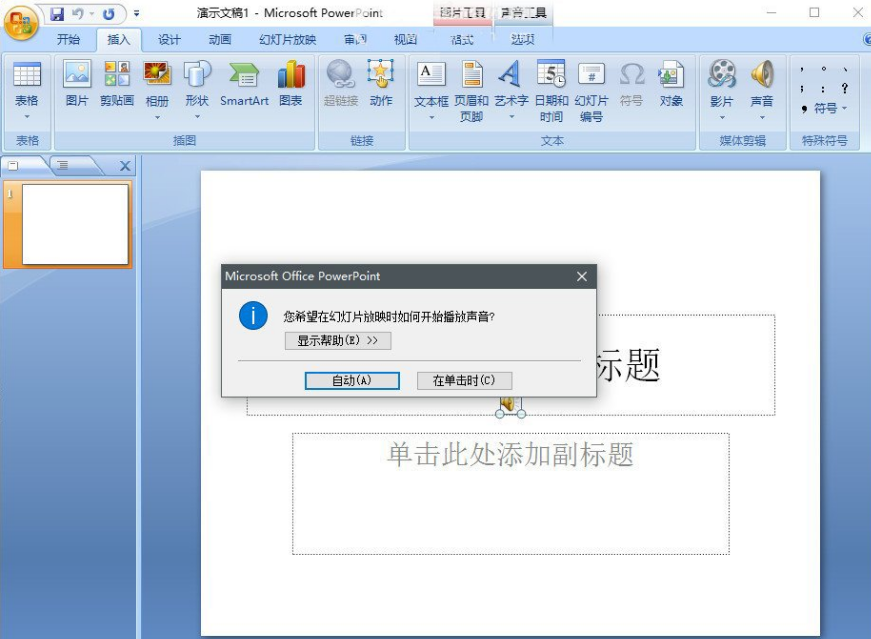
Task: Open the picture tools 格式 tab
Action: (x=462, y=39)
